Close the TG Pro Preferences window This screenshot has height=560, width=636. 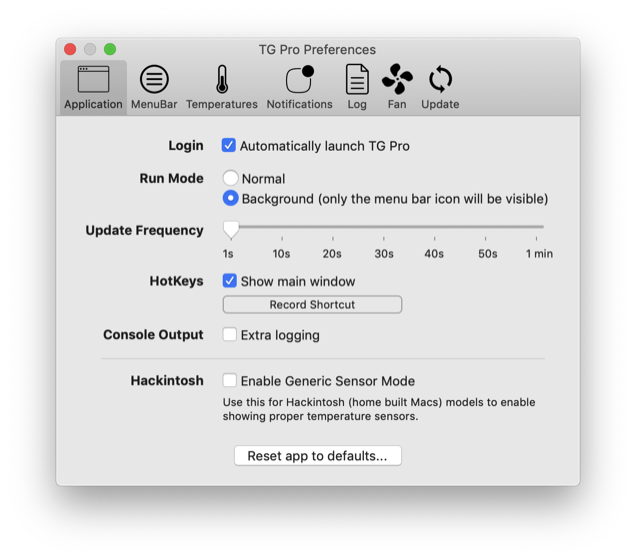point(70,49)
